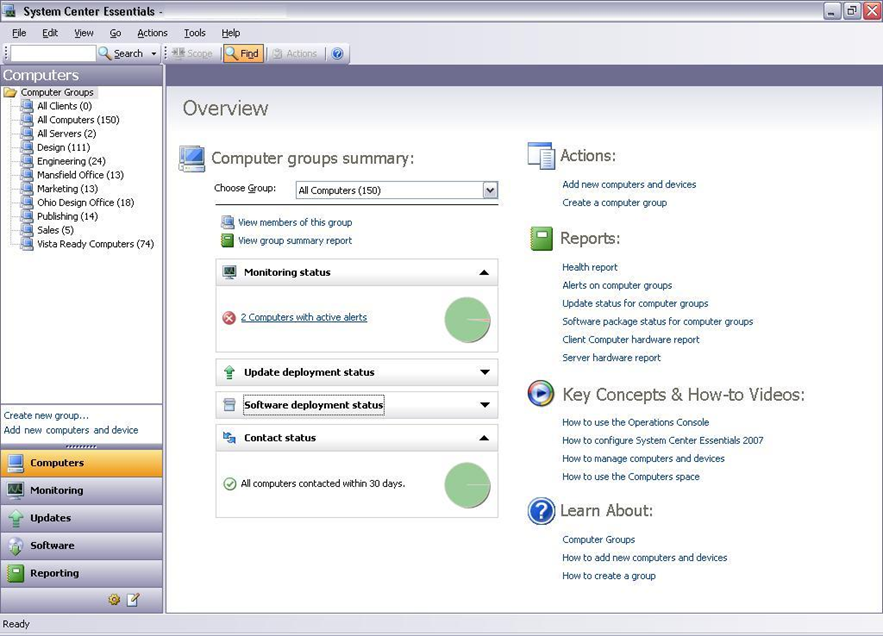The width and height of the screenshot is (883, 636).
Task: Open the Health report link
Action: click(590, 267)
